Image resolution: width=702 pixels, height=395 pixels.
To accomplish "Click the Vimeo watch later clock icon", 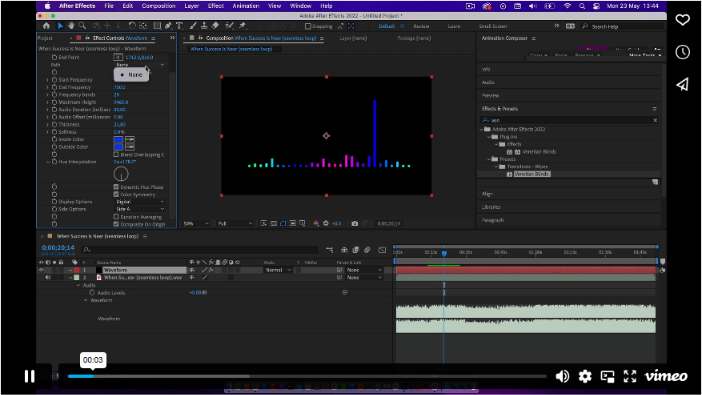I will (x=682, y=52).
